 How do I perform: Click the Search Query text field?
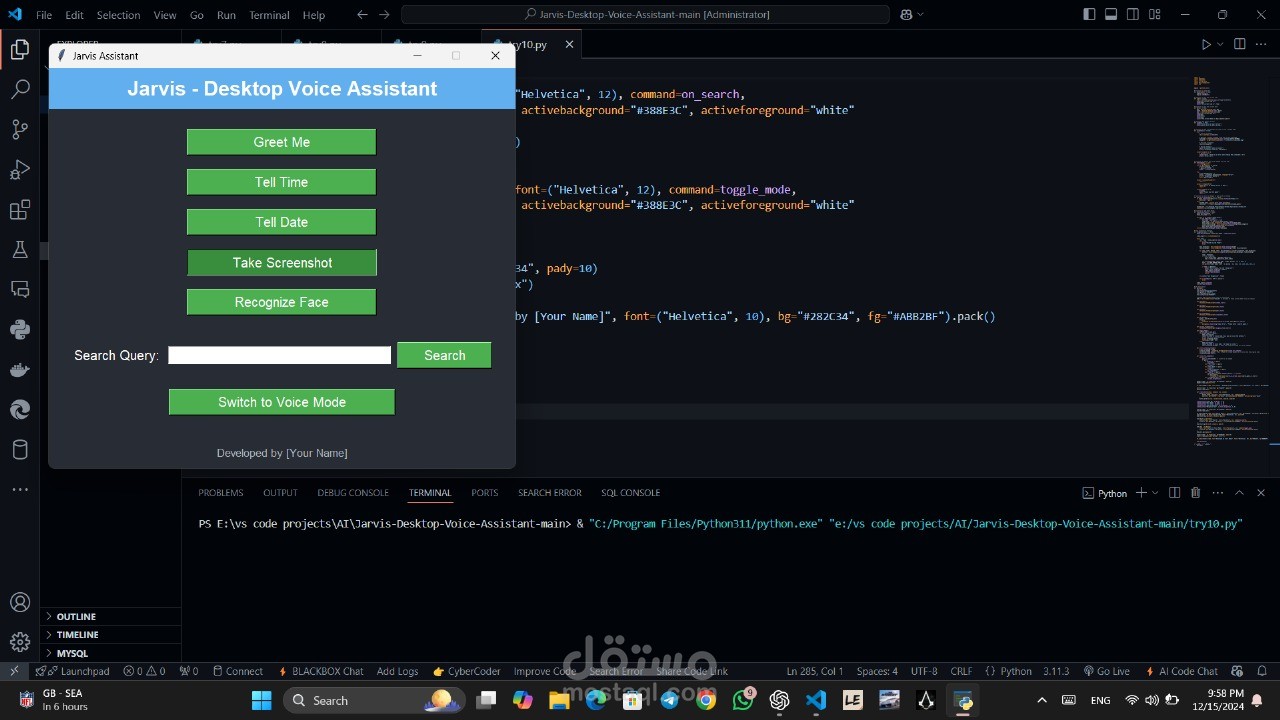point(279,355)
